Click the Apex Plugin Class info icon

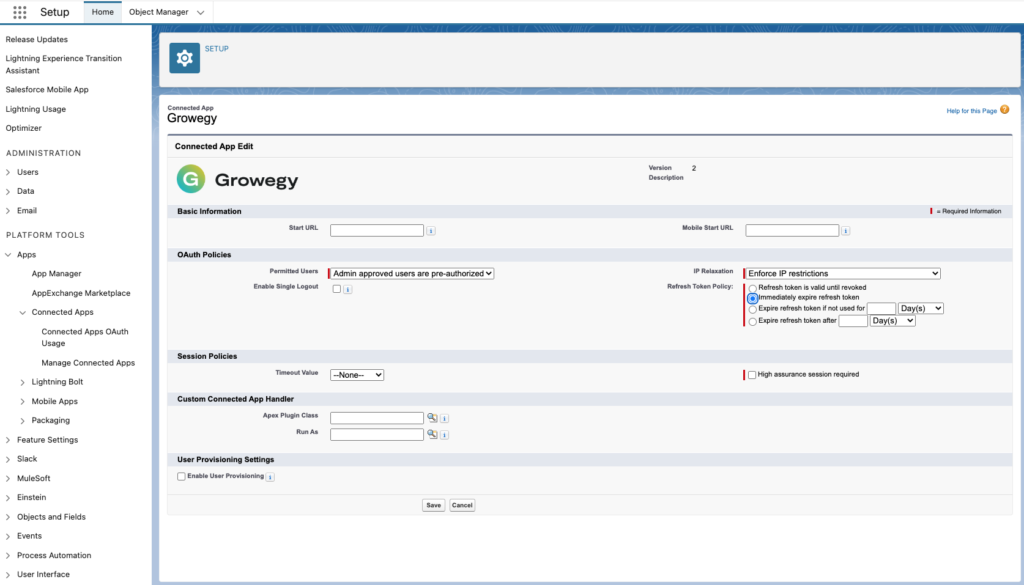point(445,419)
